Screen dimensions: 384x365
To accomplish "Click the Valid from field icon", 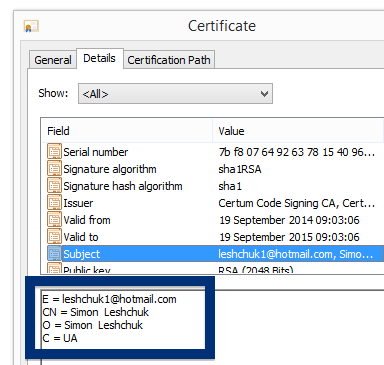I will pyautogui.click(x=54, y=220).
